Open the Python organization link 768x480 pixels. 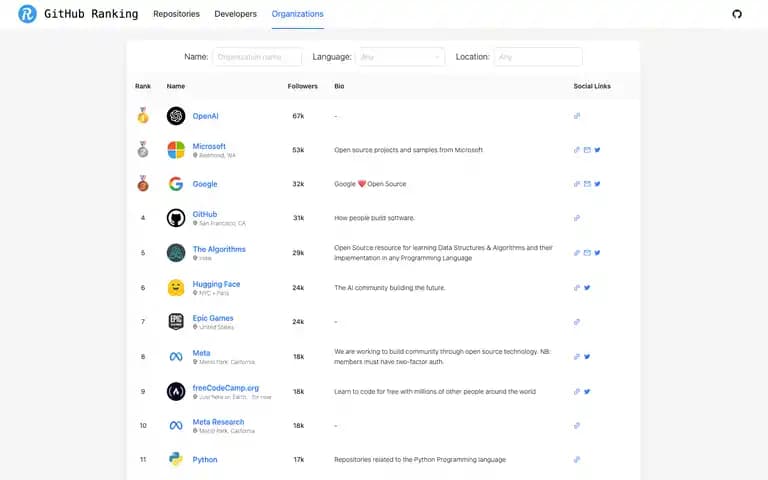pyautogui.click(x=205, y=459)
